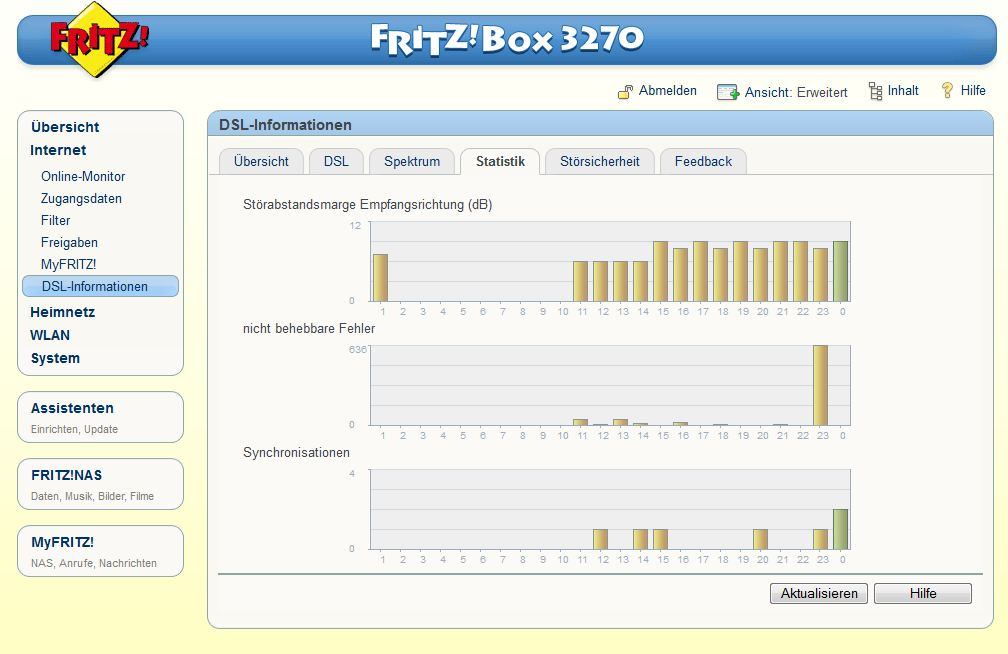Image resolution: width=1008 pixels, height=654 pixels.
Task: Open MyFRITZ! under Internet menu
Action: (x=68, y=264)
